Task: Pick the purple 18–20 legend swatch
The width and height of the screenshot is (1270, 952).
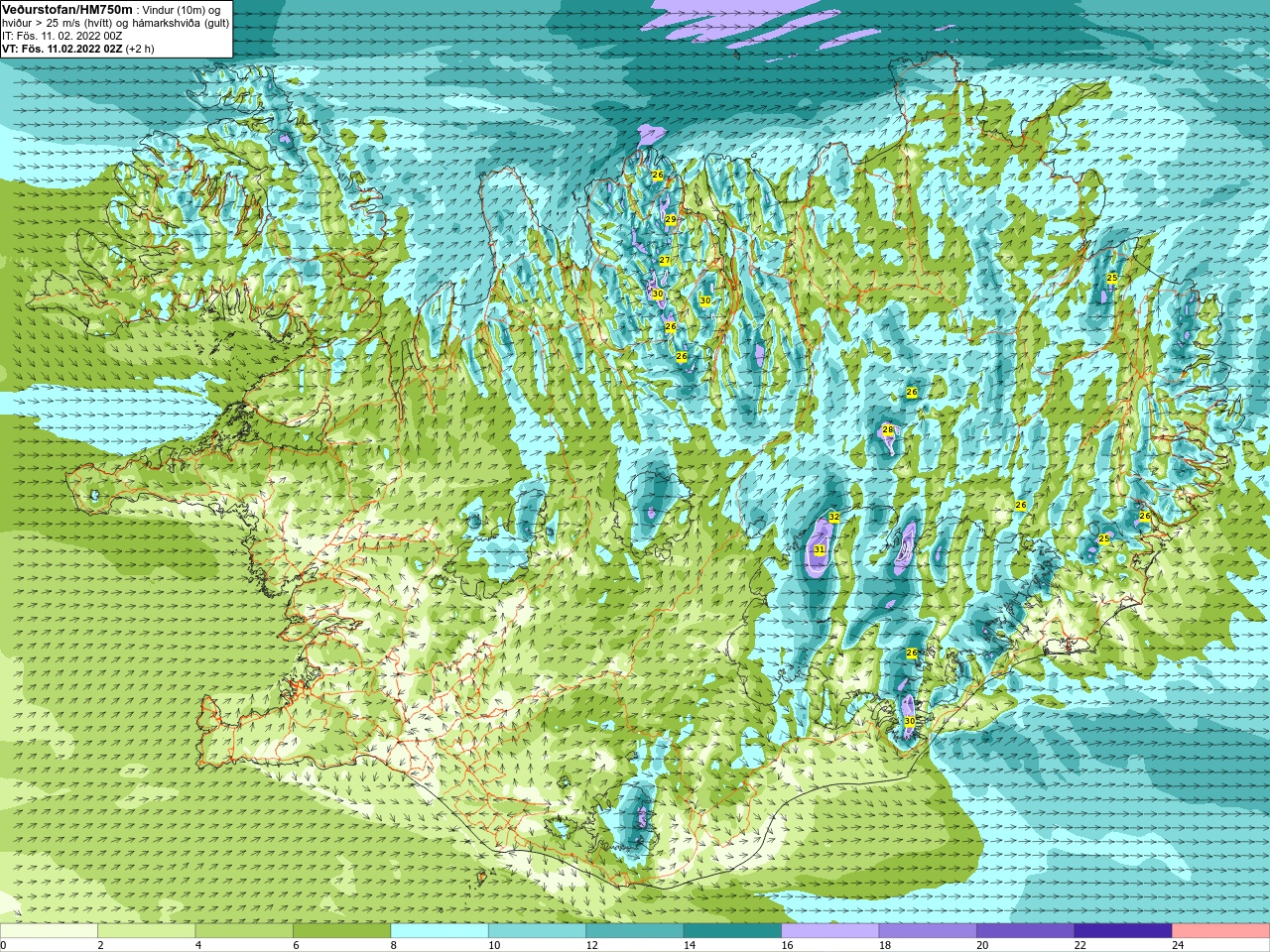Action: click(928, 931)
